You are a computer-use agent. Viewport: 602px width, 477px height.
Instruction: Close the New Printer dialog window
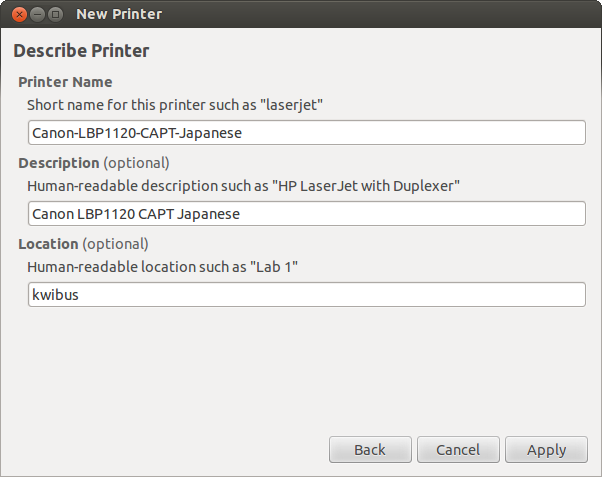tap(19, 15)
